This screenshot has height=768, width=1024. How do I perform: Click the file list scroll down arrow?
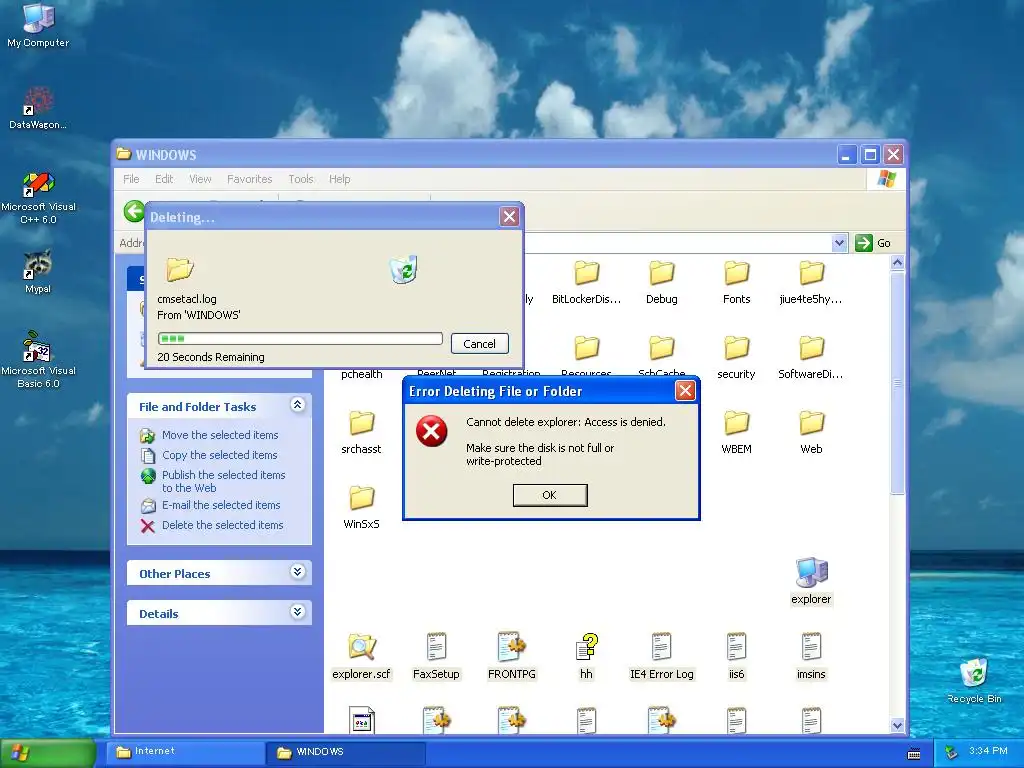pyautogui.click(x=897, y=725)
